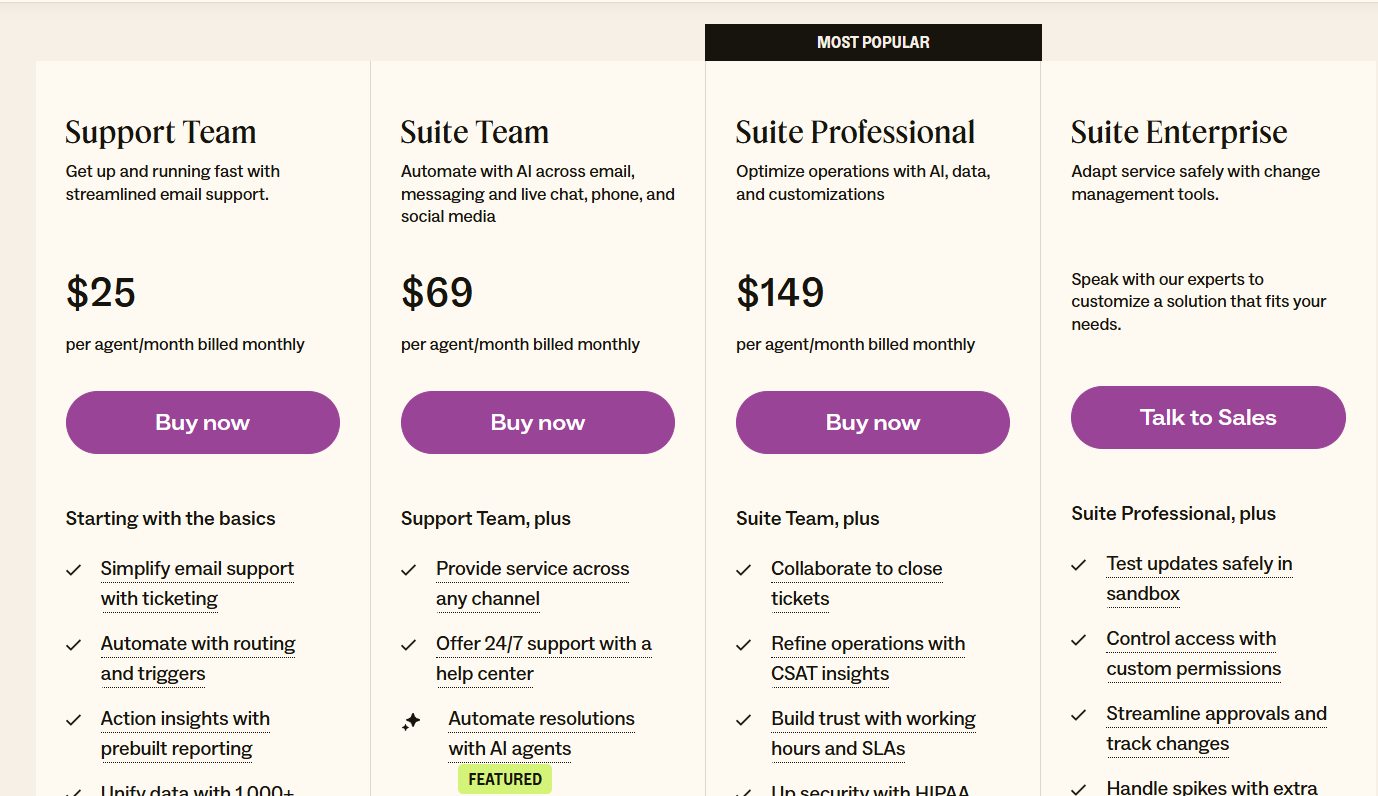This screenshot has width=1378, height=796.
Task: Click checkmark icon next to Simplify email support
Action: pos(74,570)
